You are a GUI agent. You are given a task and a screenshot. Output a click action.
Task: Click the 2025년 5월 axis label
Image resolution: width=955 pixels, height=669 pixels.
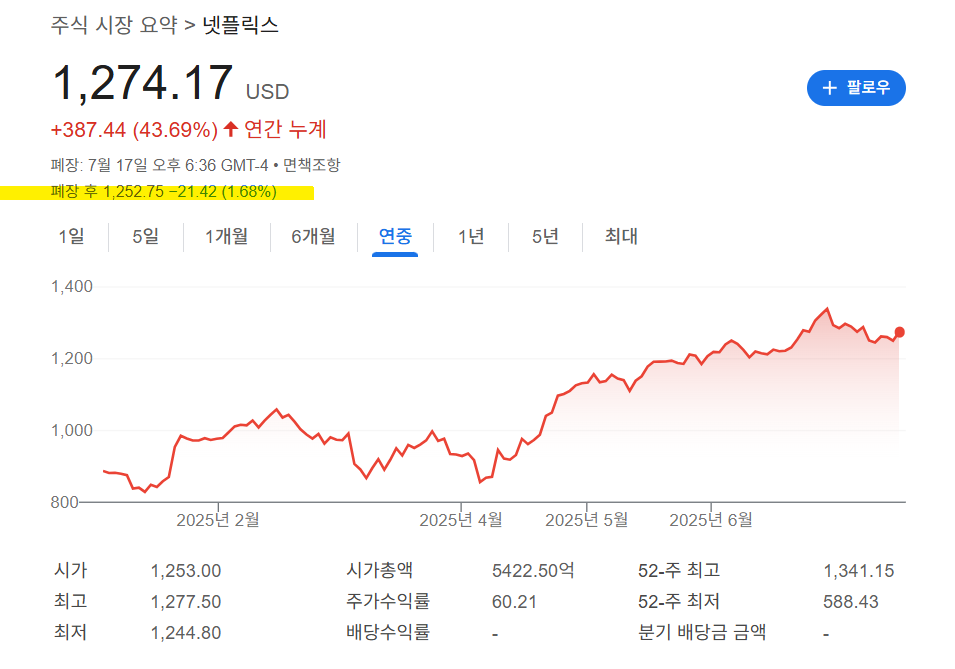[587, 520]
